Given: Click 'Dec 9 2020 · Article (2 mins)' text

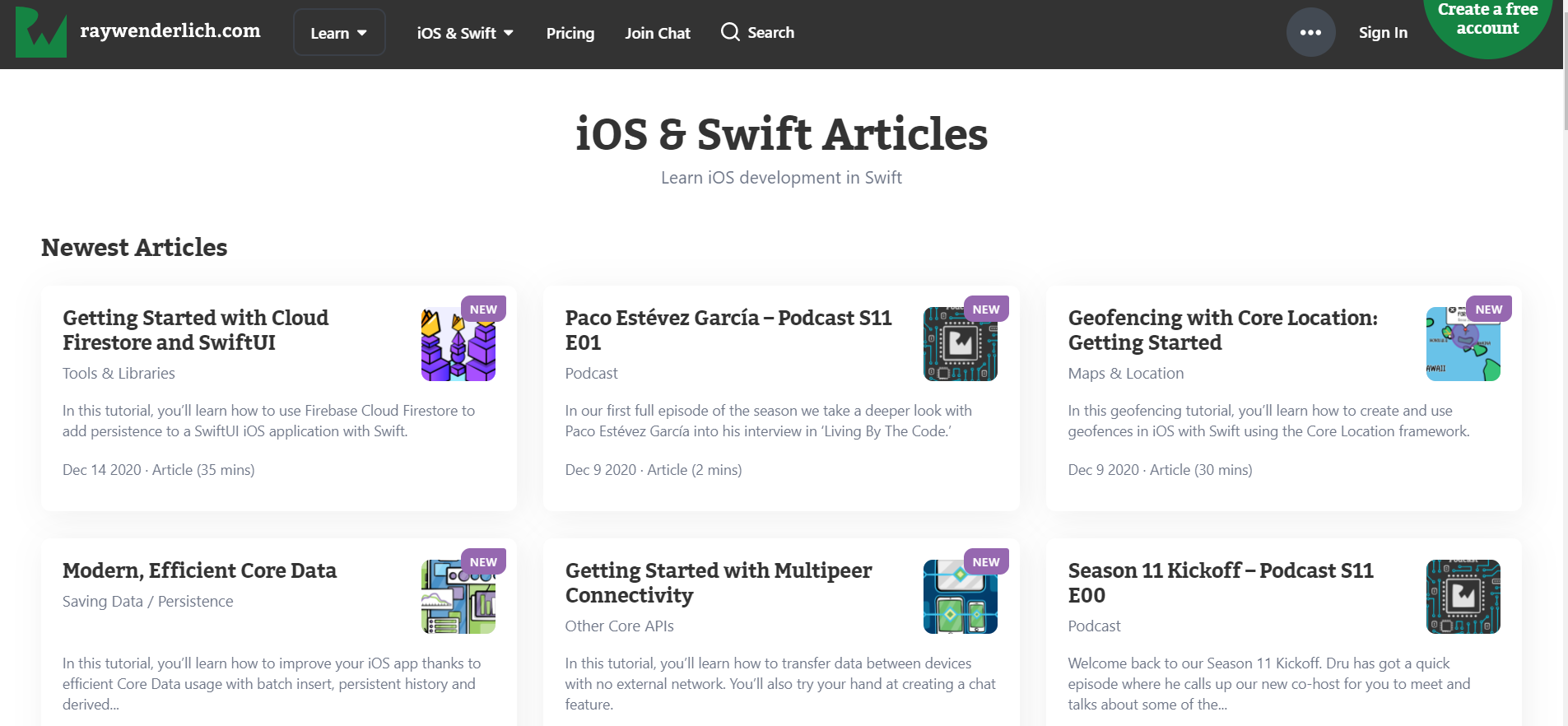Looking at the screenshot, I should click(x=654, y=470).
